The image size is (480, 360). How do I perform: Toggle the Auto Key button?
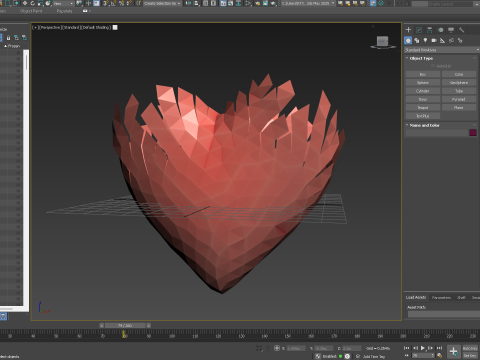click(x=470, y=348)
